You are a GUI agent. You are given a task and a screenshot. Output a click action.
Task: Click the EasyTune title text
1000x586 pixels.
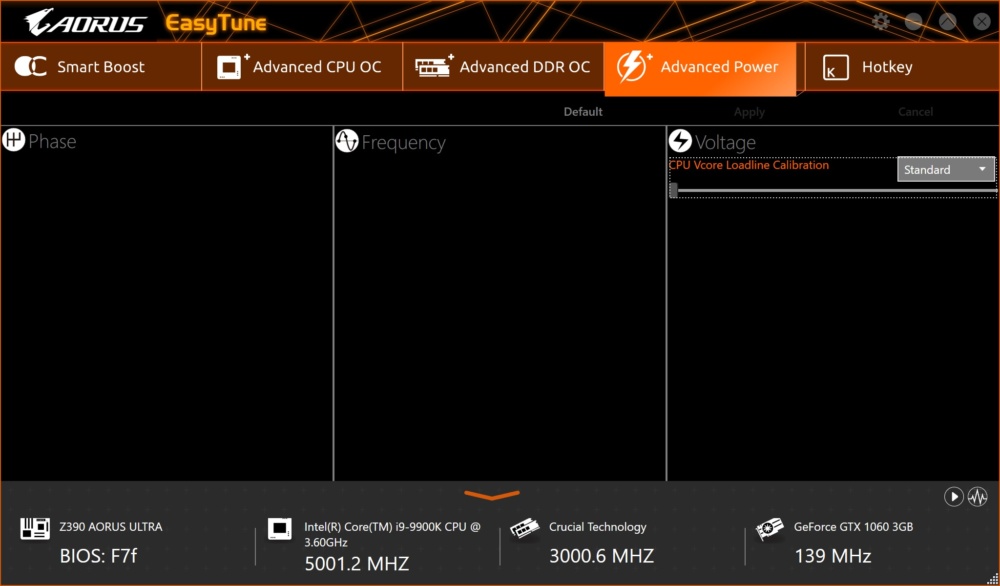(x=216, y=23)
